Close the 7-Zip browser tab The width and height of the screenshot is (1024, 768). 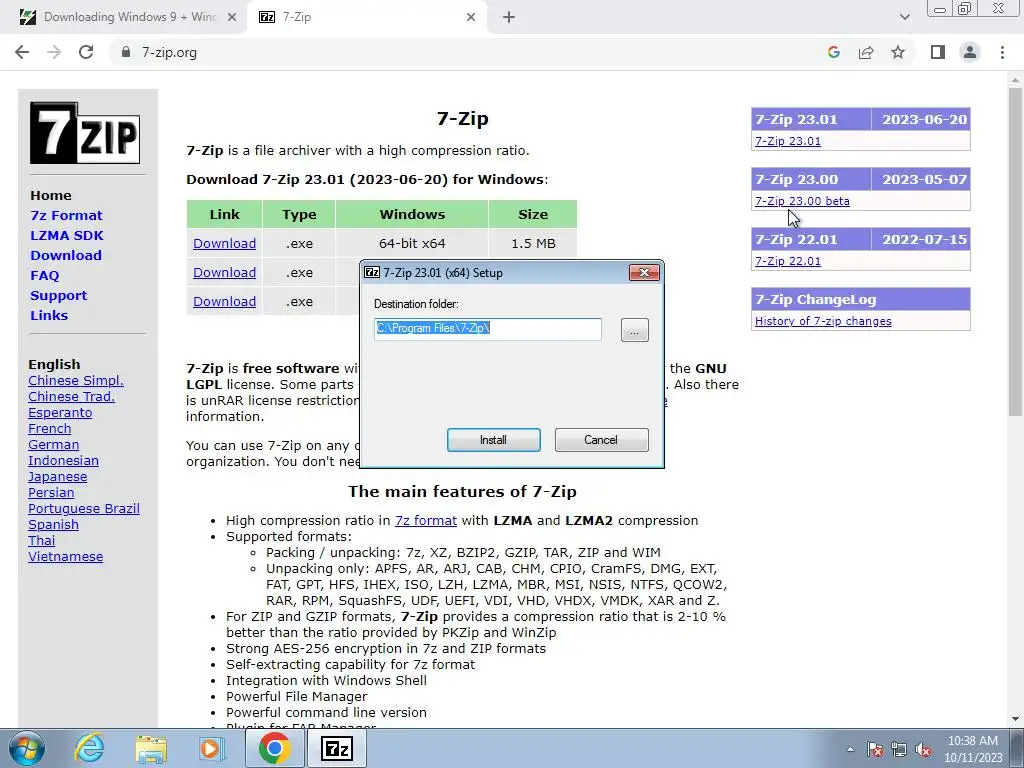click(x=471, y=18)
